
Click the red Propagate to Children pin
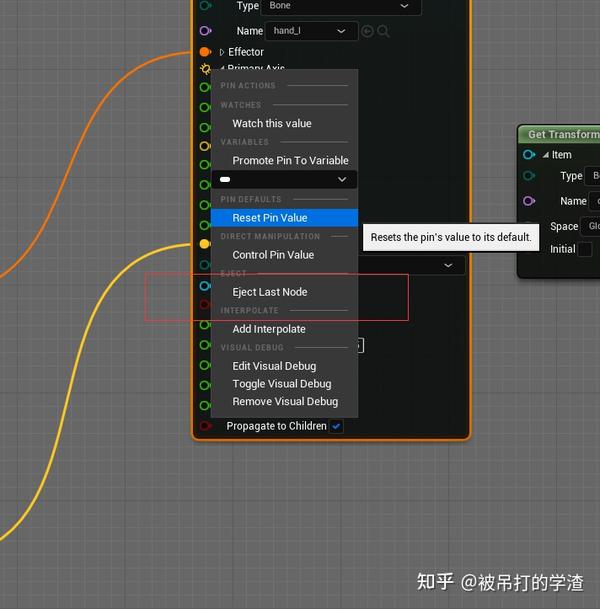point(205,426)
